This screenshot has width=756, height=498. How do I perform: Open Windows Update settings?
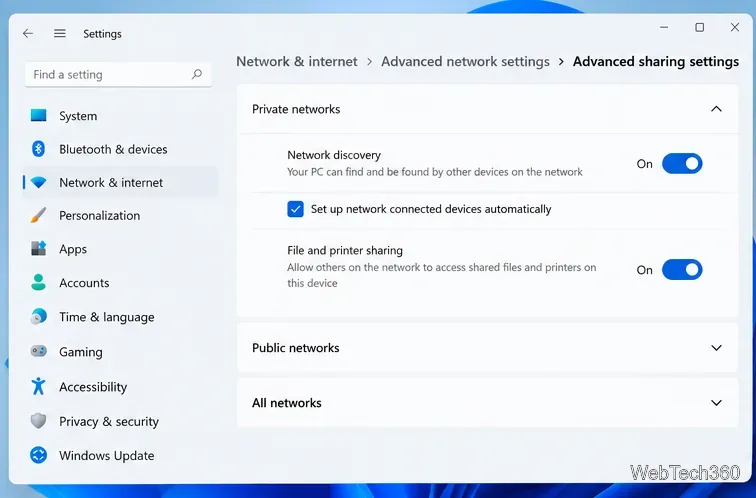click(x=121, y=456)
